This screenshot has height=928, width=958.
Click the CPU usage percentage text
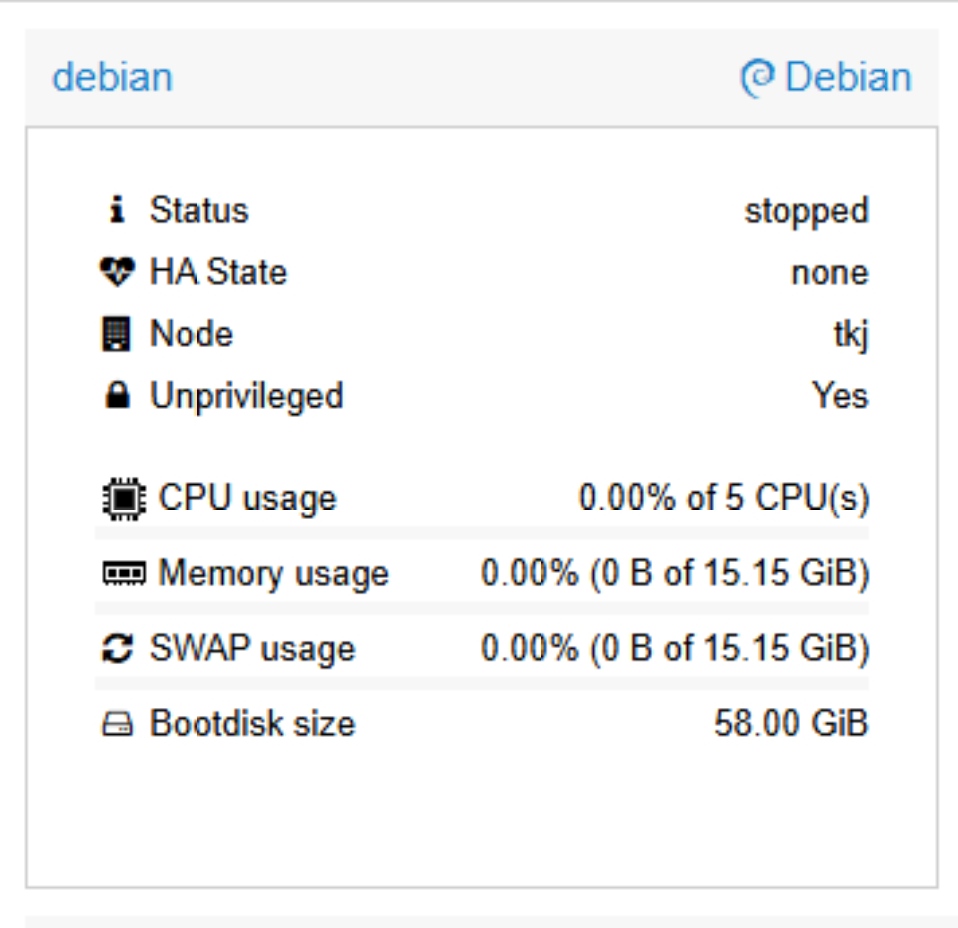pos(723,498)
